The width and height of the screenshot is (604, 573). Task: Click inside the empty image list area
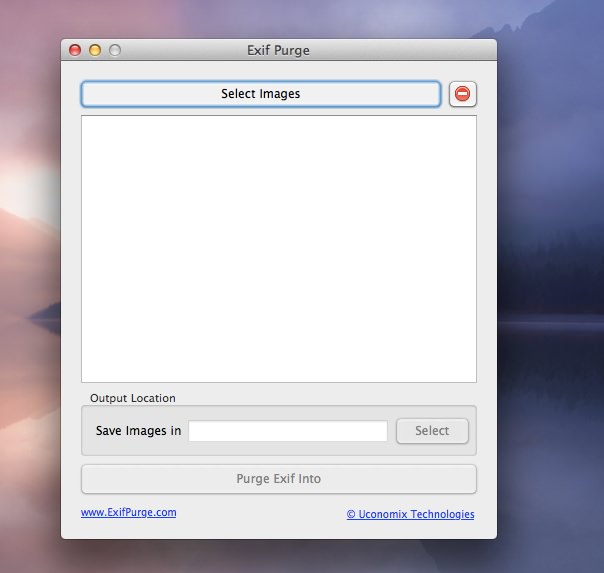[x=279, y=249]
